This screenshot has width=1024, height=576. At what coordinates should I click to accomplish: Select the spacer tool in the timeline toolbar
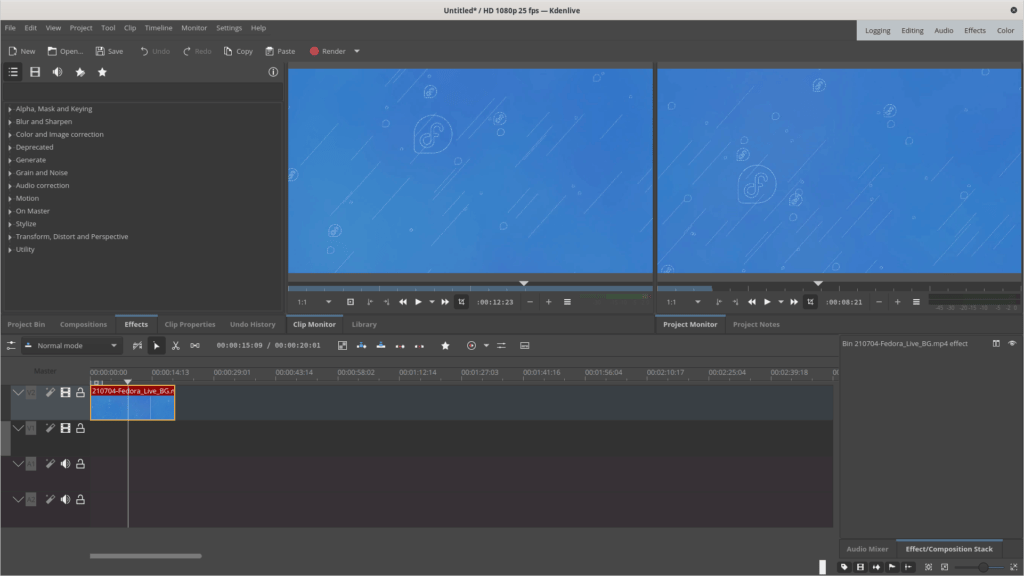pyautogui.click(x=195, y=345)
